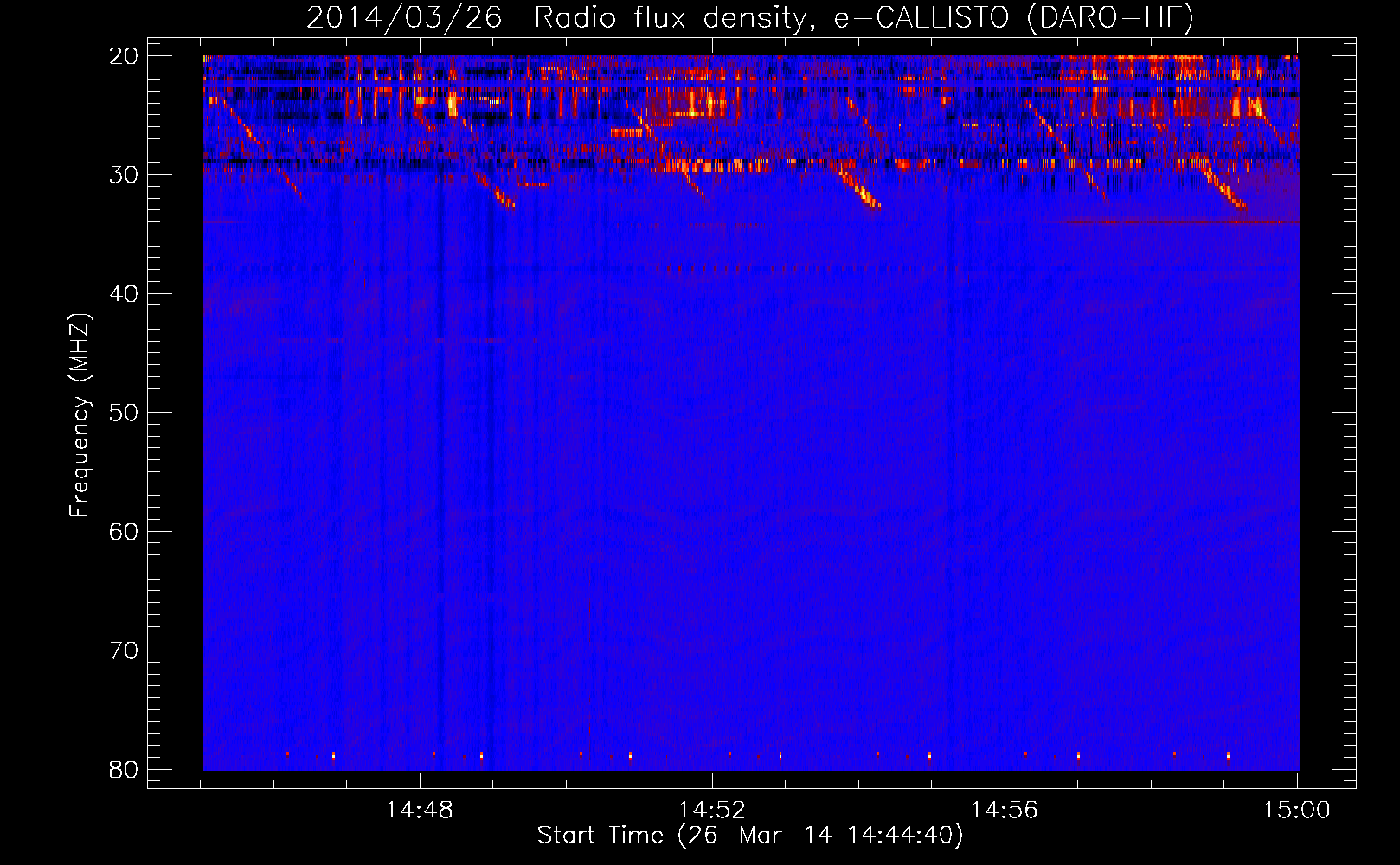Select the "14:52" time tick label
Screen dimensions: 1400x865
(712, 811)
